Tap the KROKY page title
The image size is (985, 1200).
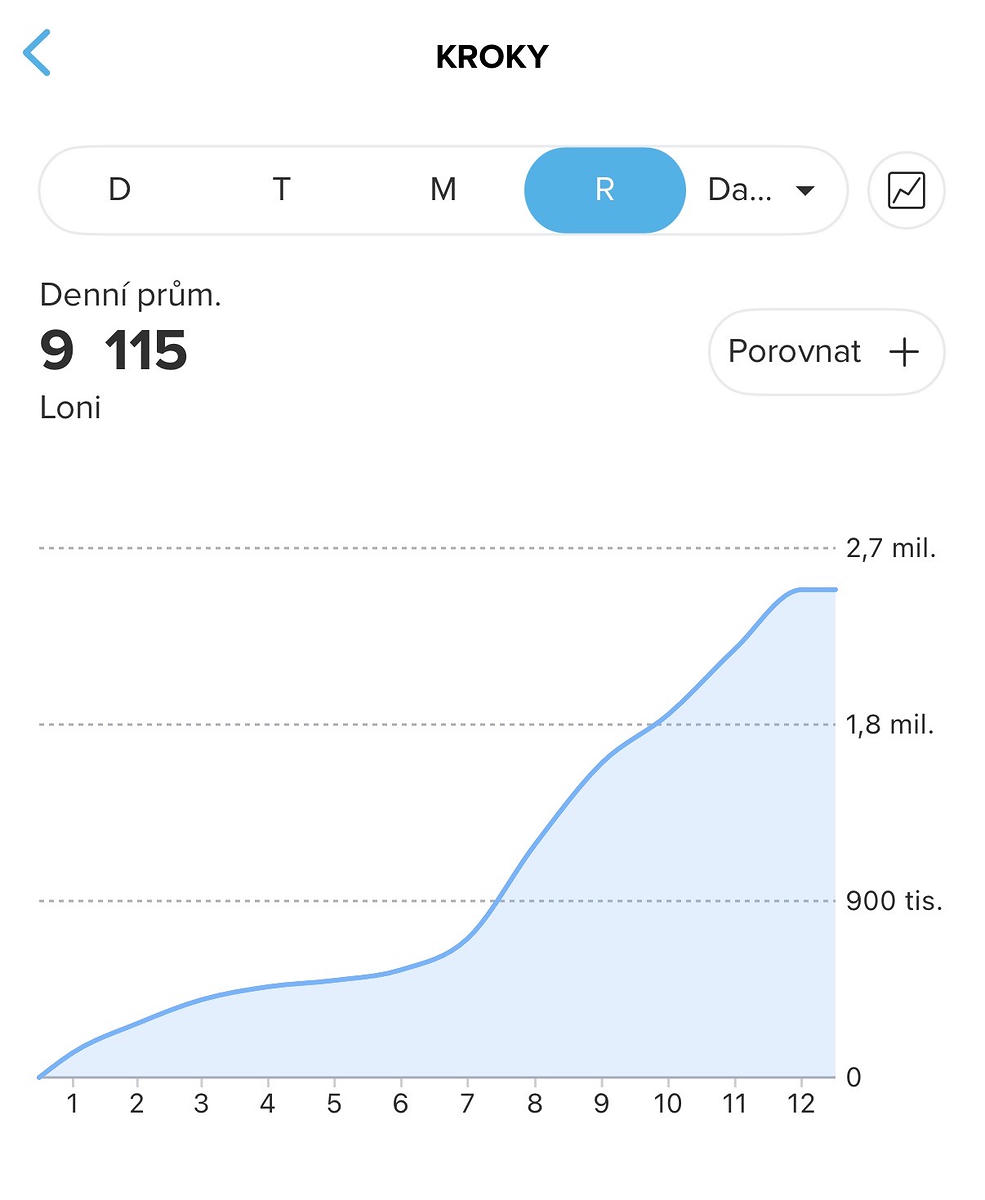tap(492, 57)
